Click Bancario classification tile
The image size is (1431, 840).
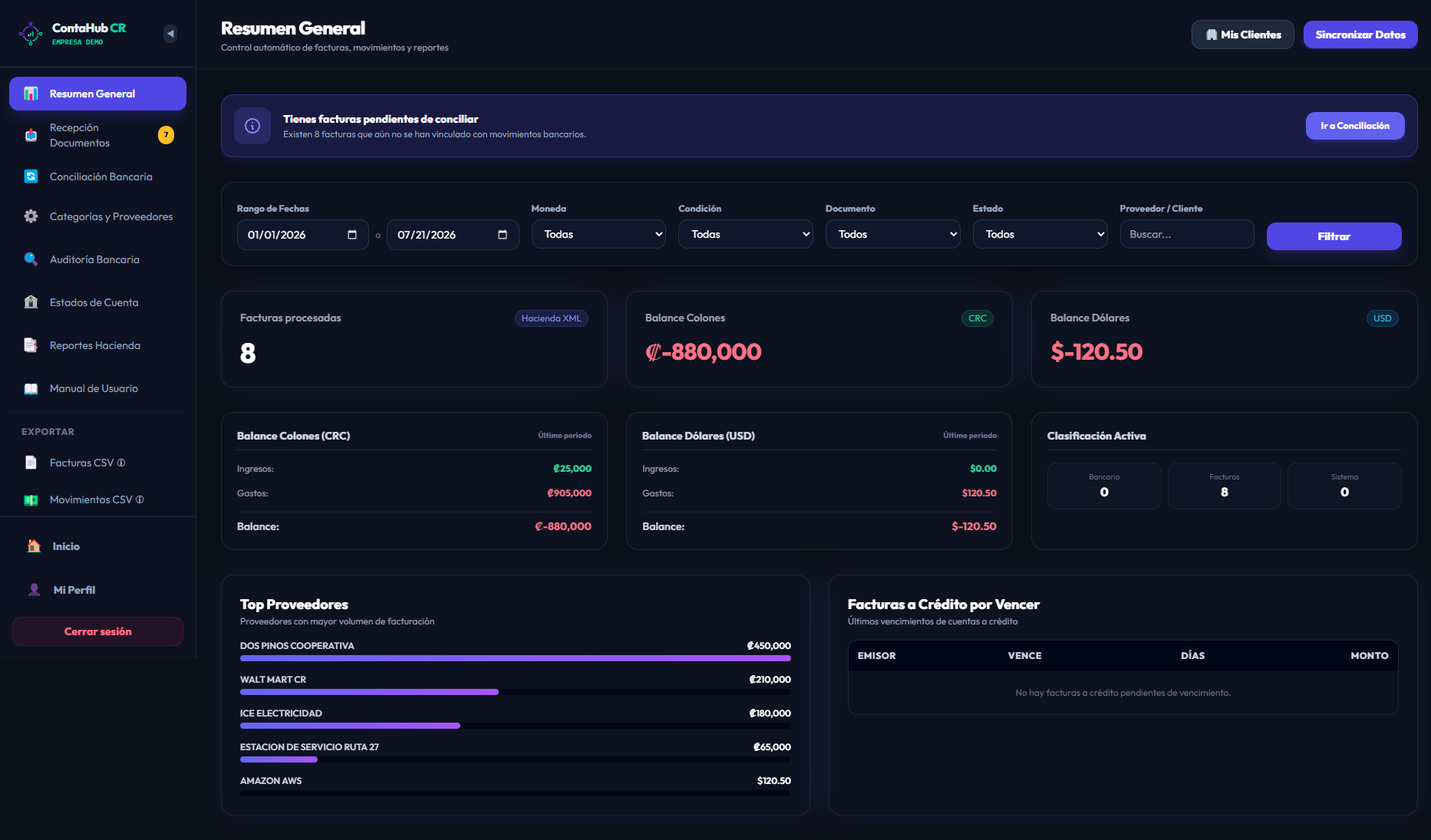(1104, 486)
